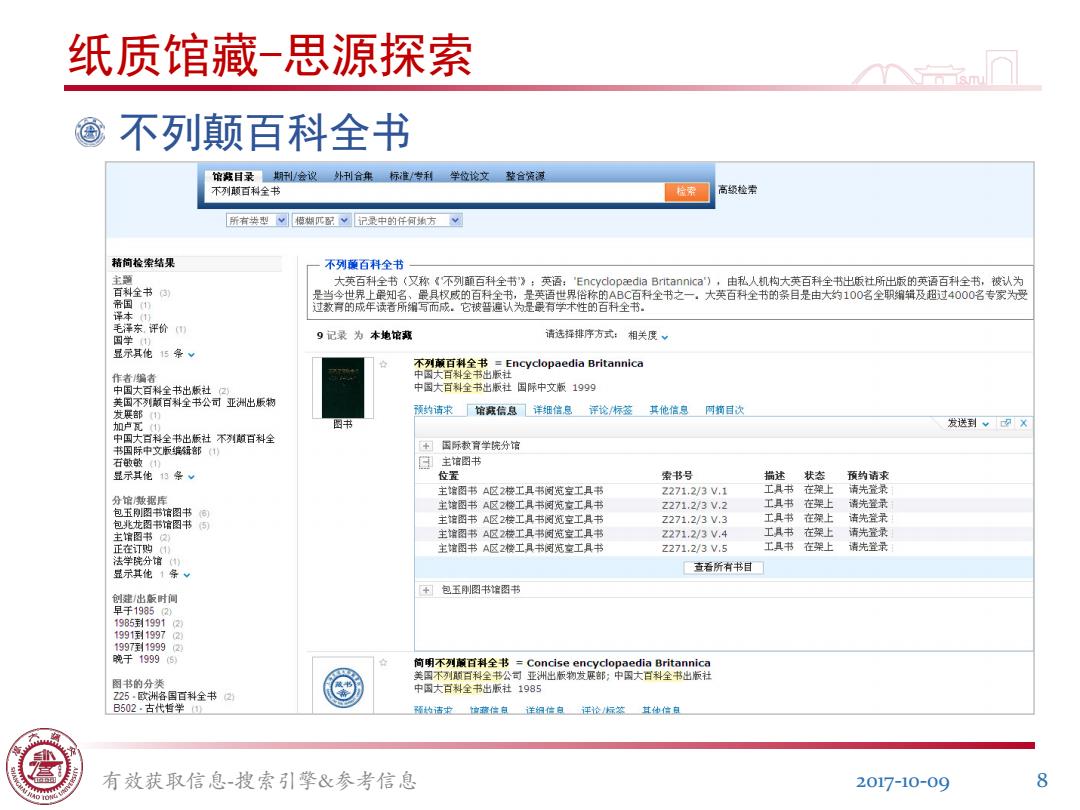Click call number Z271.2/3 V.2
Viewport: 1080px width, 810px height.
click(694, 505)
